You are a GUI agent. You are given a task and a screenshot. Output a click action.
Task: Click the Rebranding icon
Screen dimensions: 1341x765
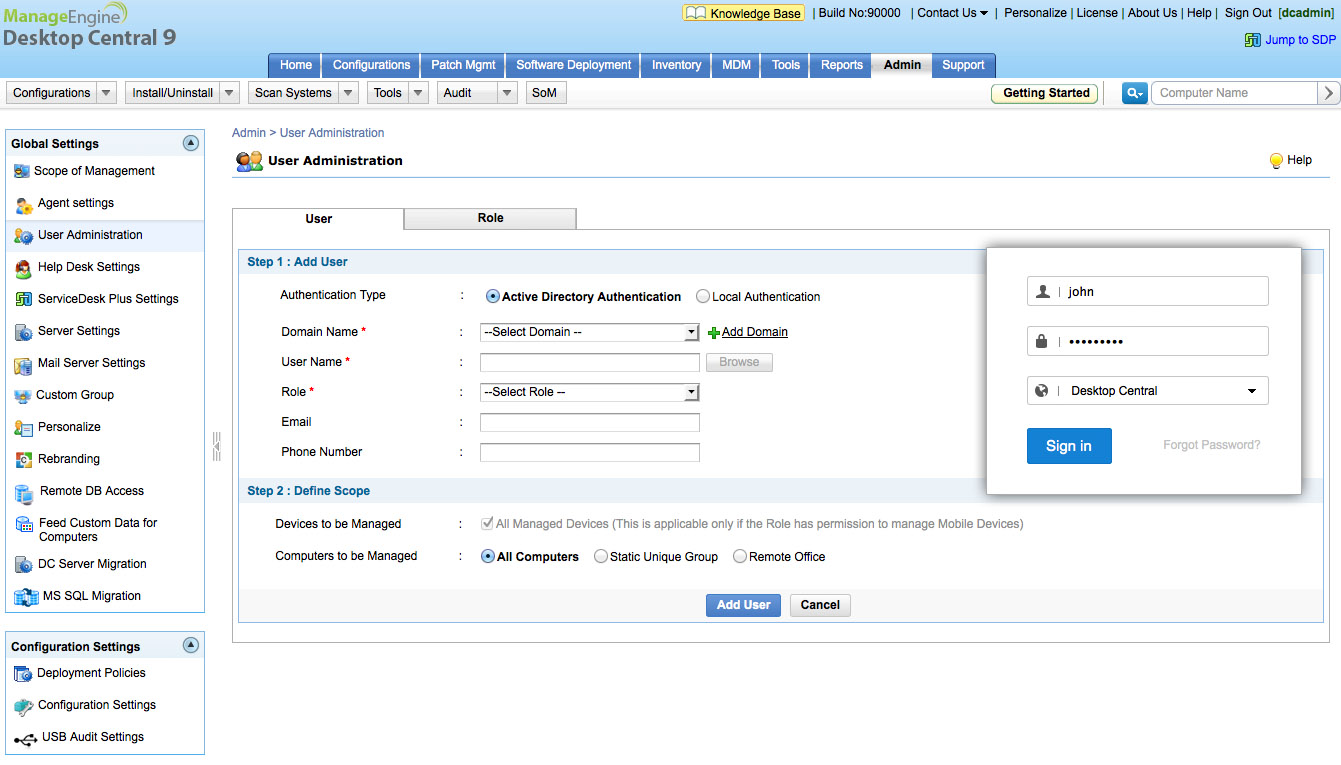pos(24,460)
